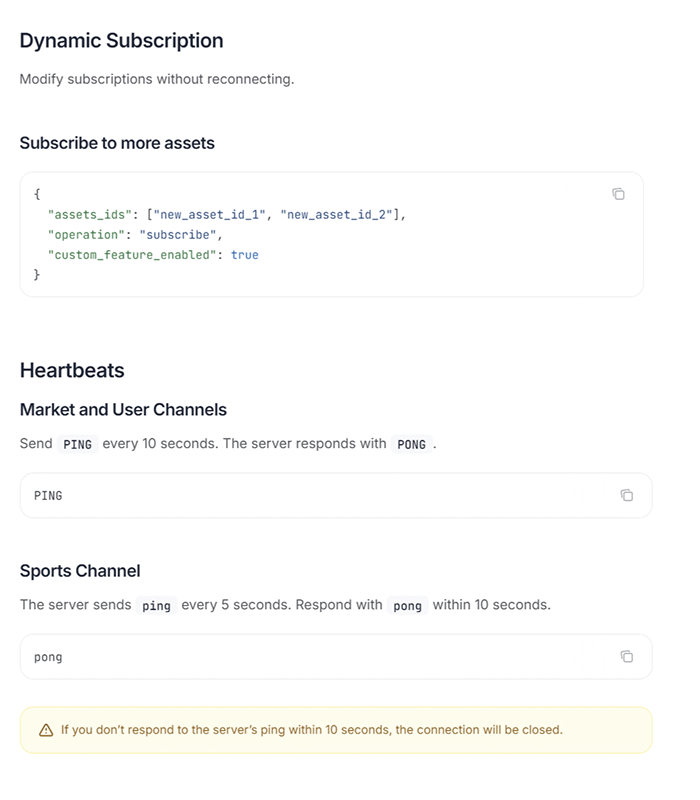This screenshot has height=800, width=700.
Task: Click the inline lowercase ping code
Action: [156, 605]
